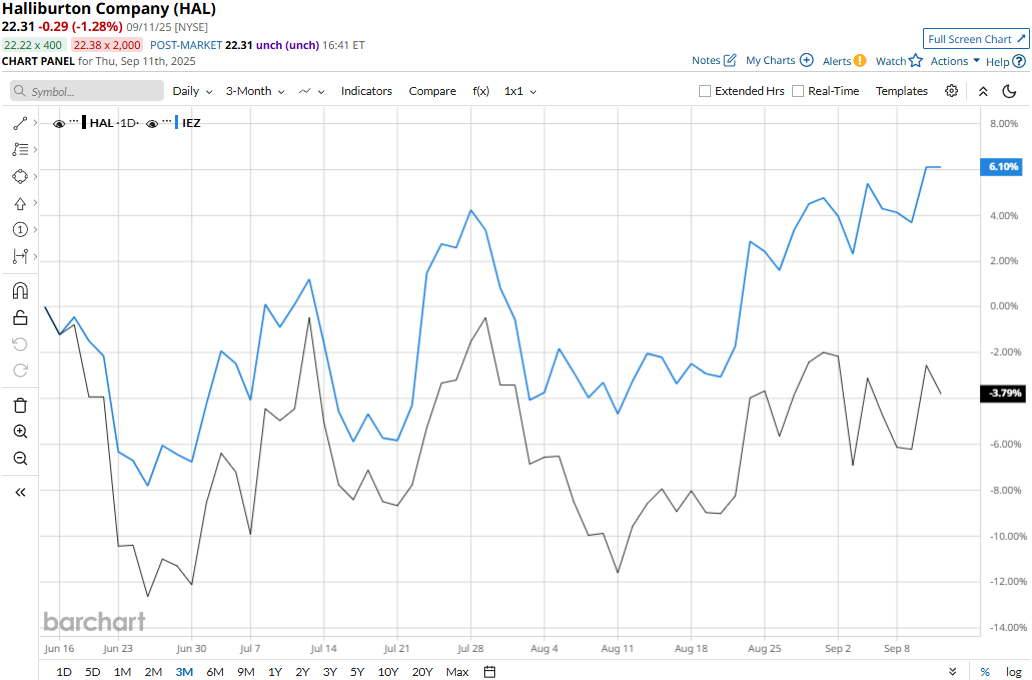Click the 6.10% IEZ price label
The width and height of the screenshot is (1032, 680).
click(1003, 167)
